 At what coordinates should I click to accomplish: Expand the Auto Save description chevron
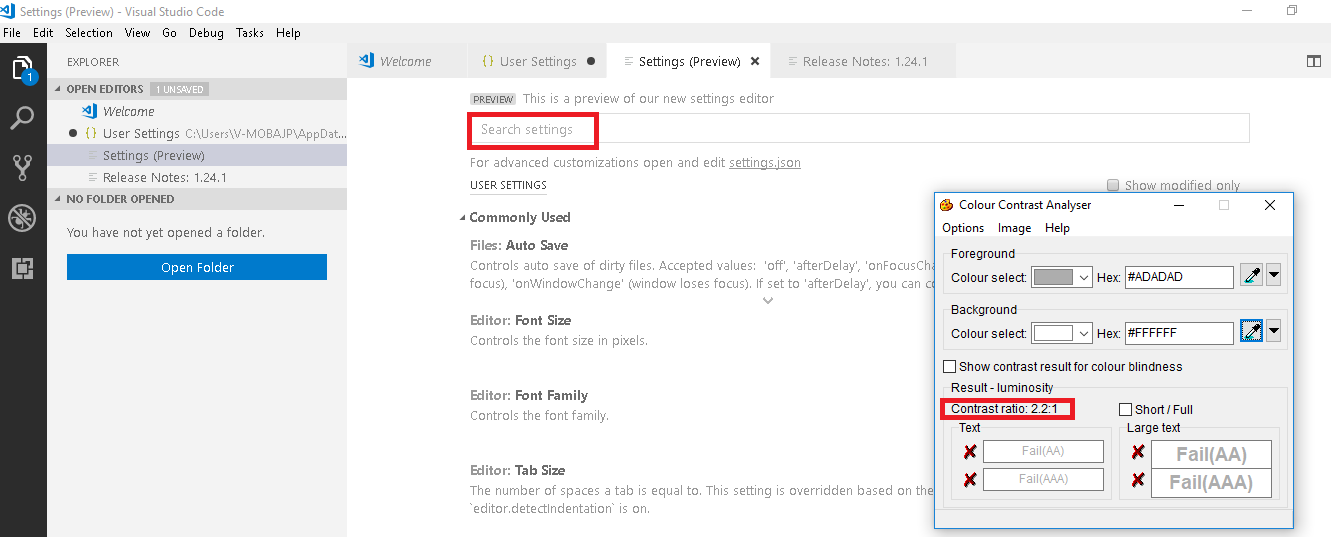click(x=768, y=300)
